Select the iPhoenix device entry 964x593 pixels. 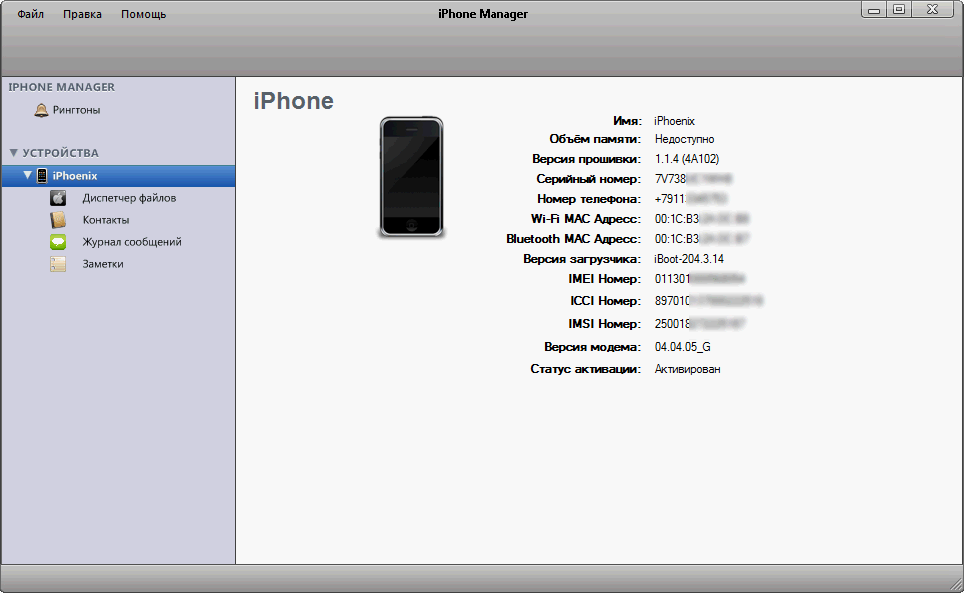[118, 176]
